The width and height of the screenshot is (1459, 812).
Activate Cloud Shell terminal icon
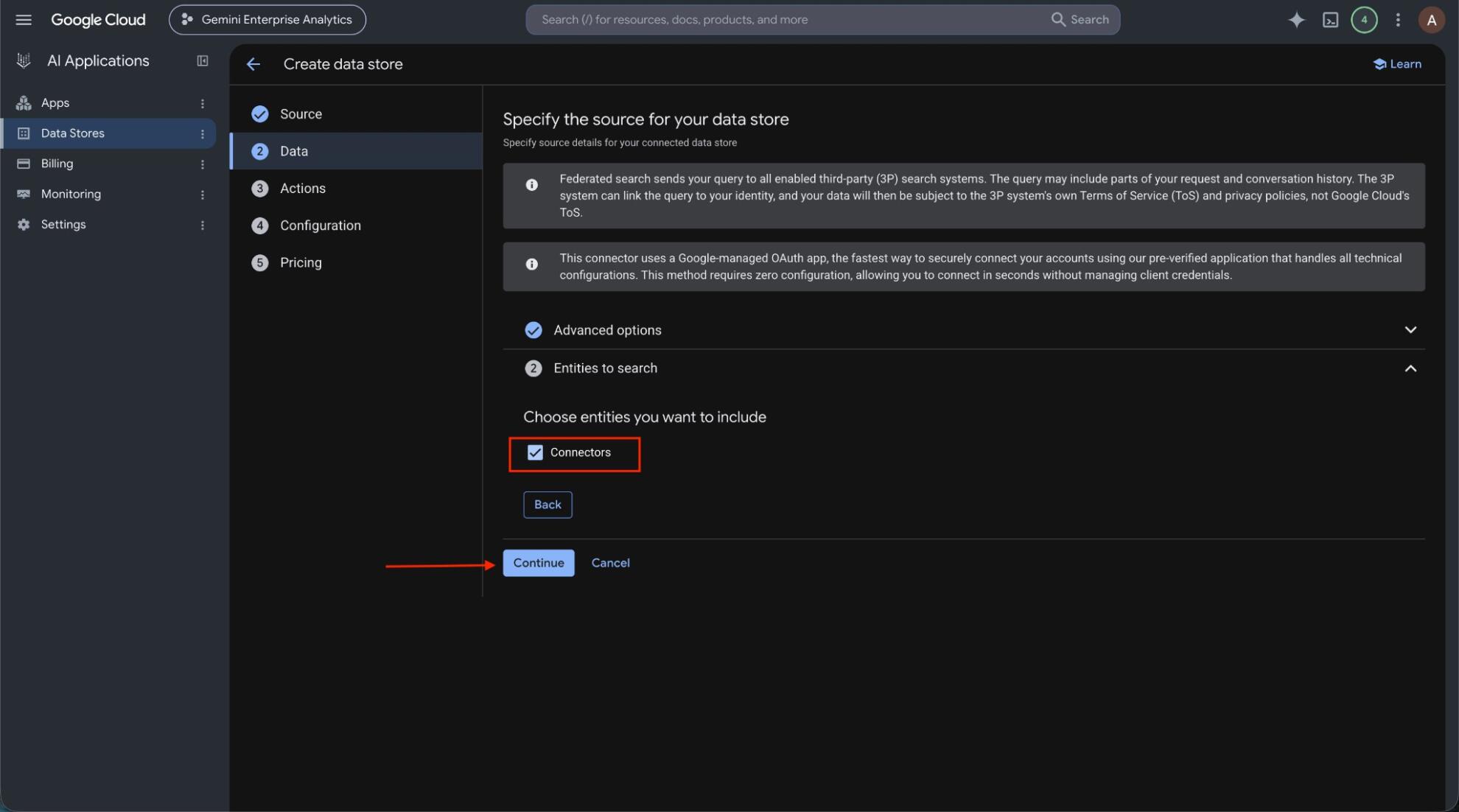click(x=1330, y=20)
